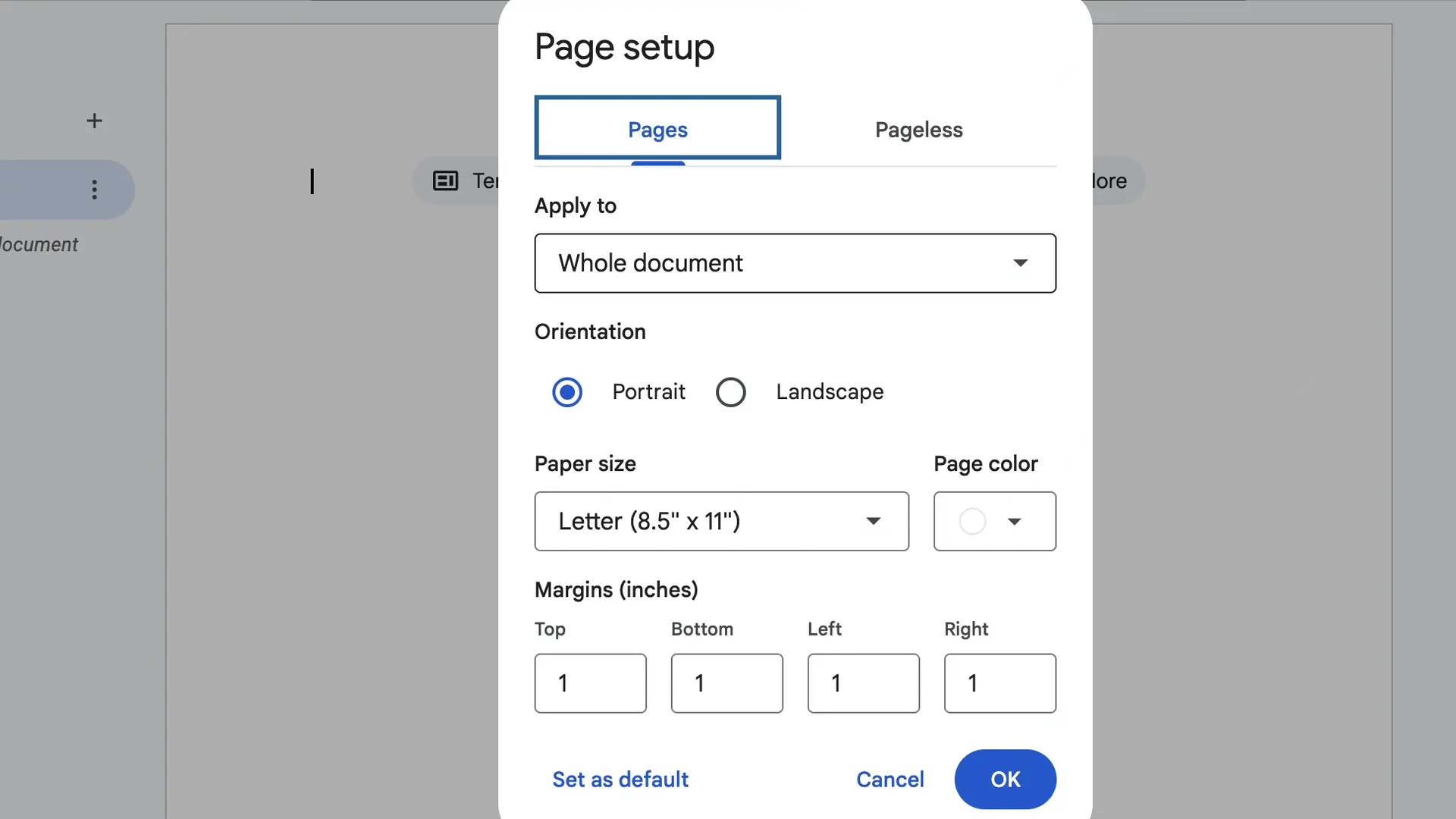Screen dimensions: 1456x819
Task: Click Set as default
Action: (x=620, y=779)
